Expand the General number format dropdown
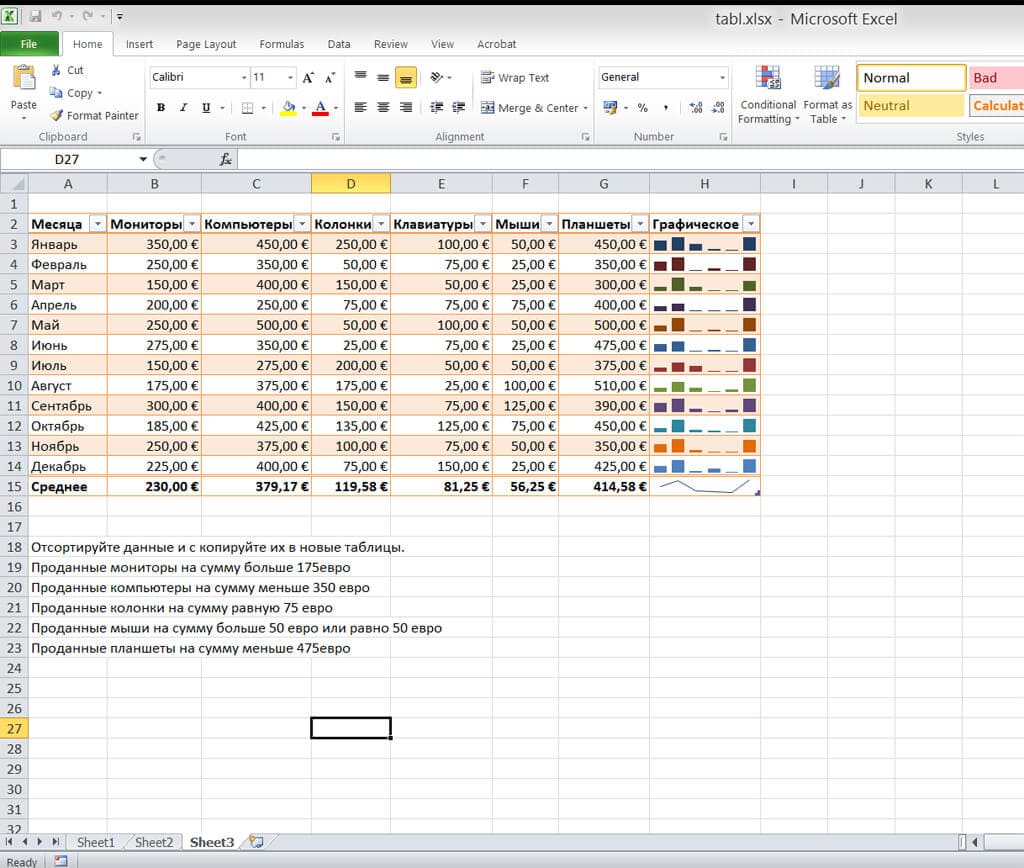The width and height of the screenshot is (1024, 868). [x=723, y=78]
